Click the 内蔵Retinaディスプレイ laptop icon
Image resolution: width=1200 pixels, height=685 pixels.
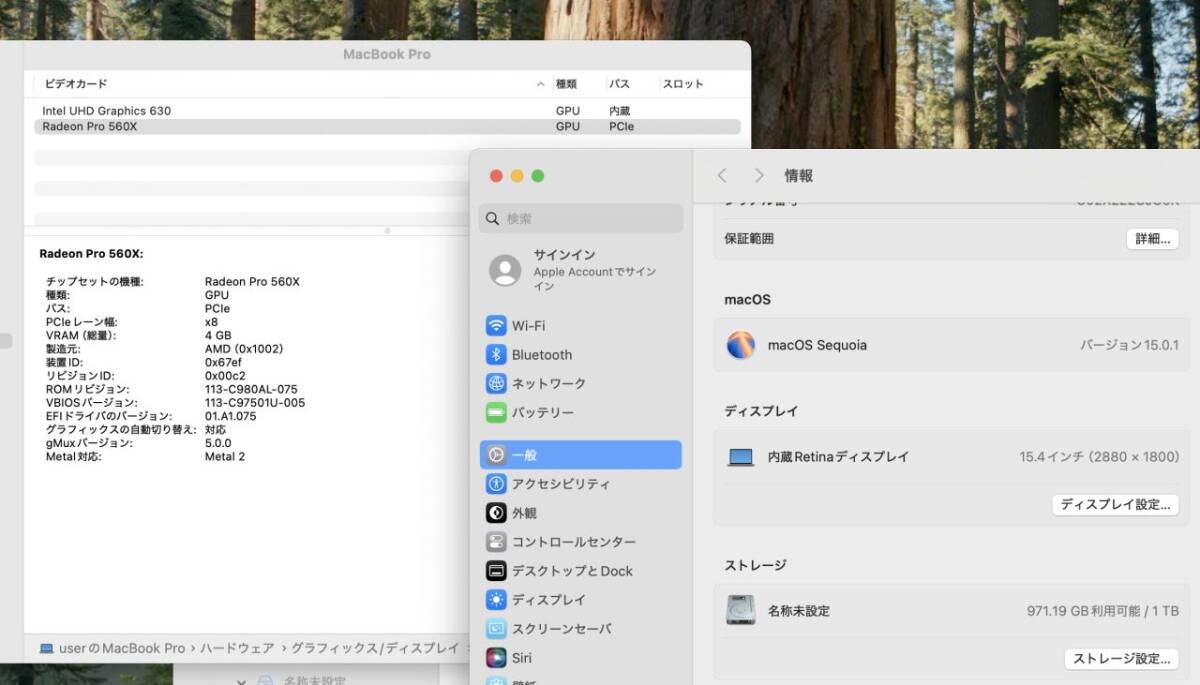pos(741,457)
